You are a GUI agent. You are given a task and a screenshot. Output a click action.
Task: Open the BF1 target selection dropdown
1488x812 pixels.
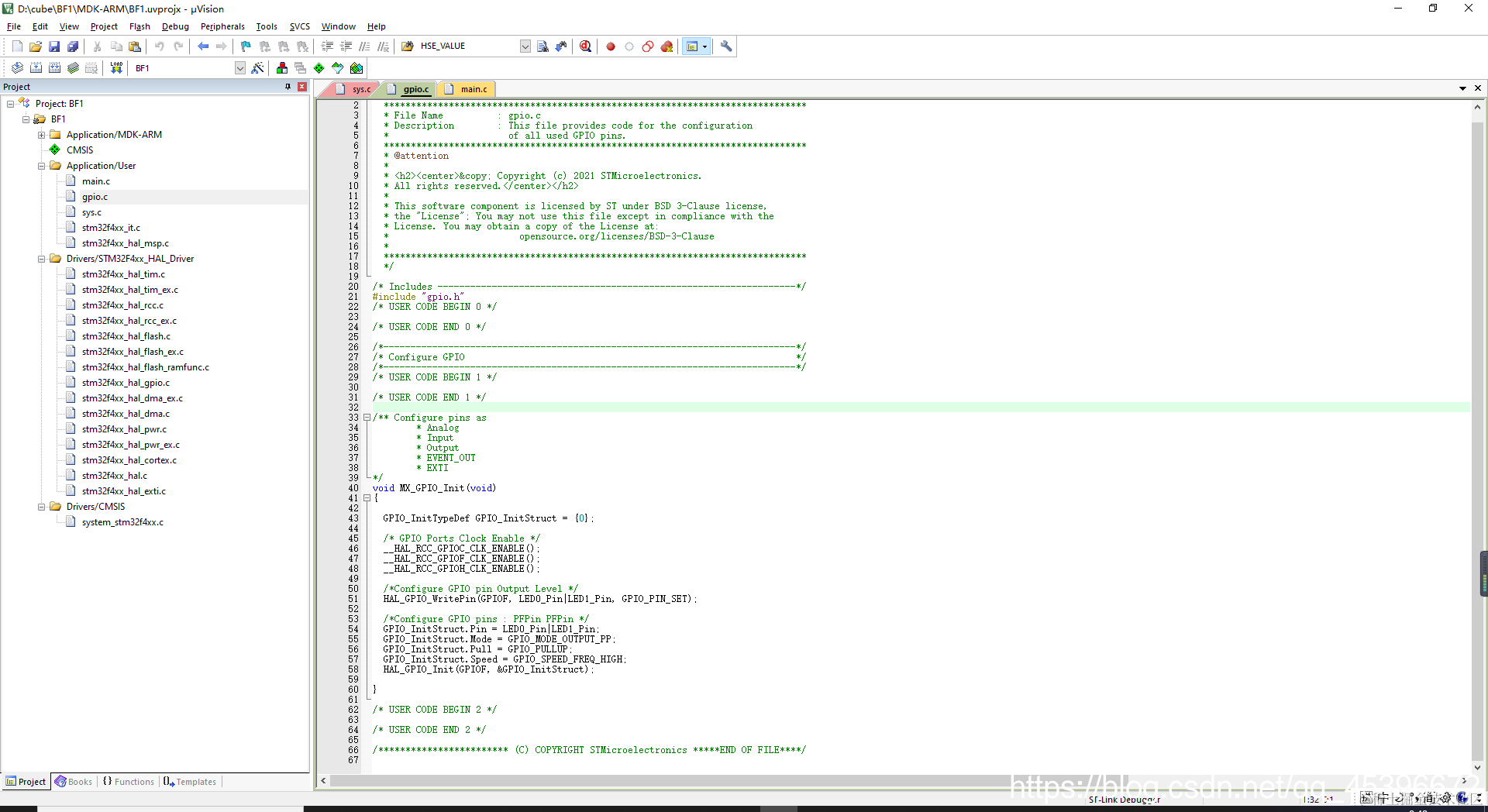click(240, 68)
